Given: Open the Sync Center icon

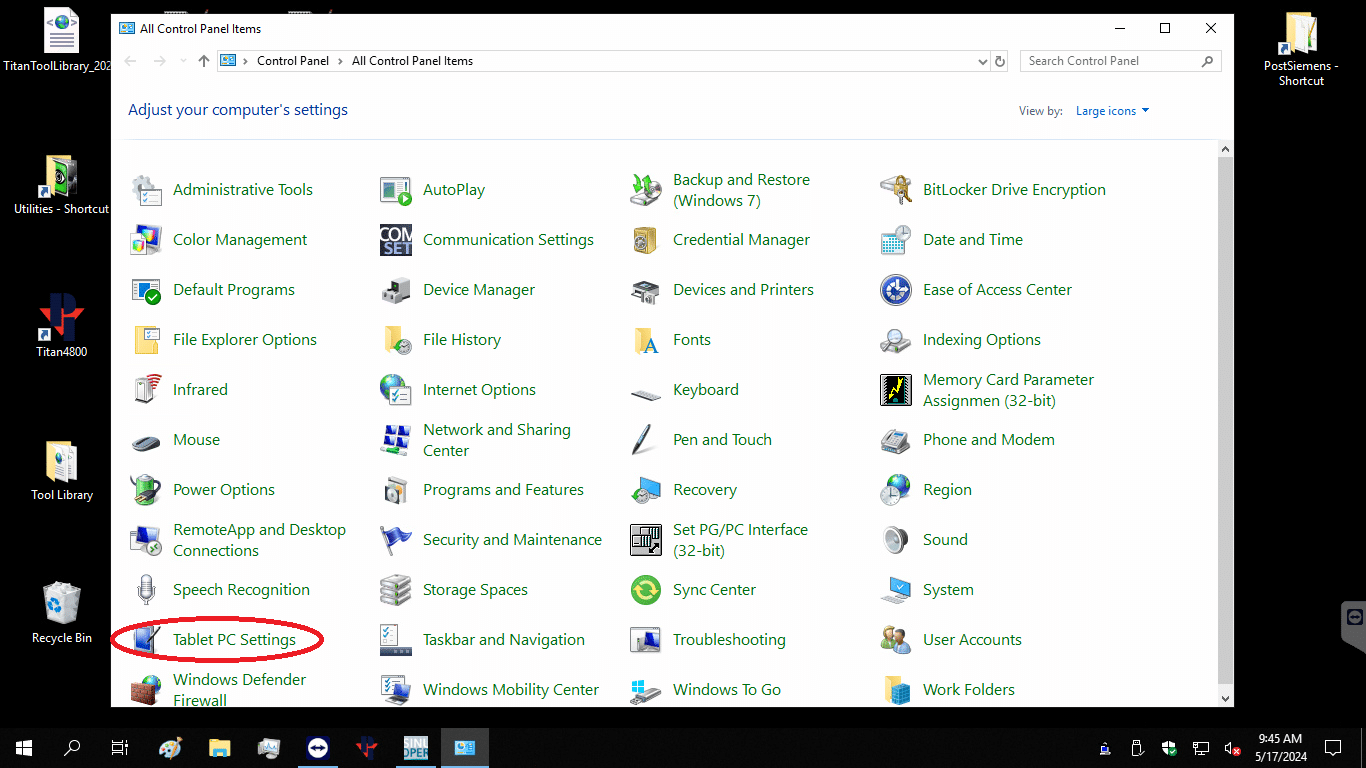Looking at the screenshot, I should 646,590.
